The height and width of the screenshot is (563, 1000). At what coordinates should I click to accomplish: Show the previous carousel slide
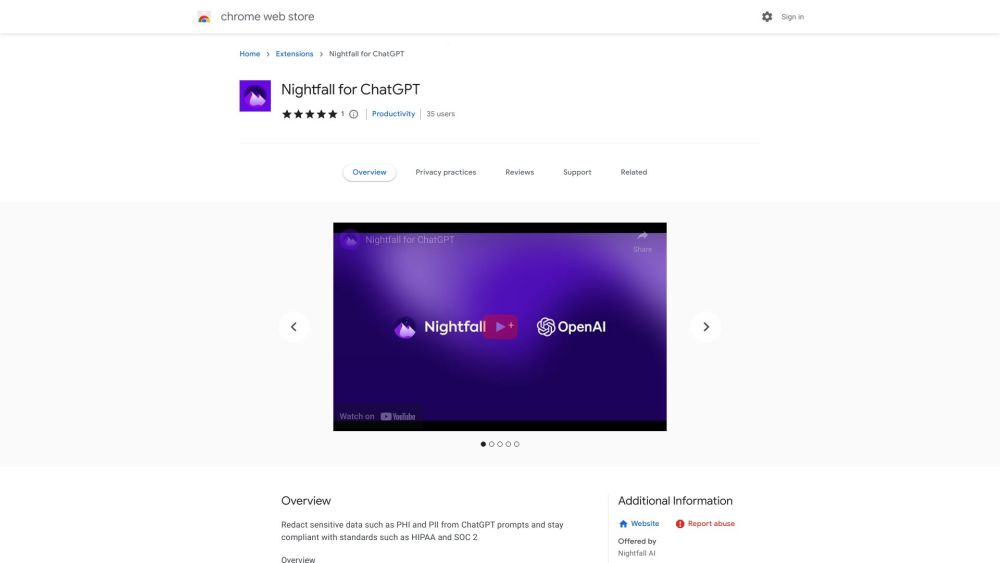click(x=293, y=327)
